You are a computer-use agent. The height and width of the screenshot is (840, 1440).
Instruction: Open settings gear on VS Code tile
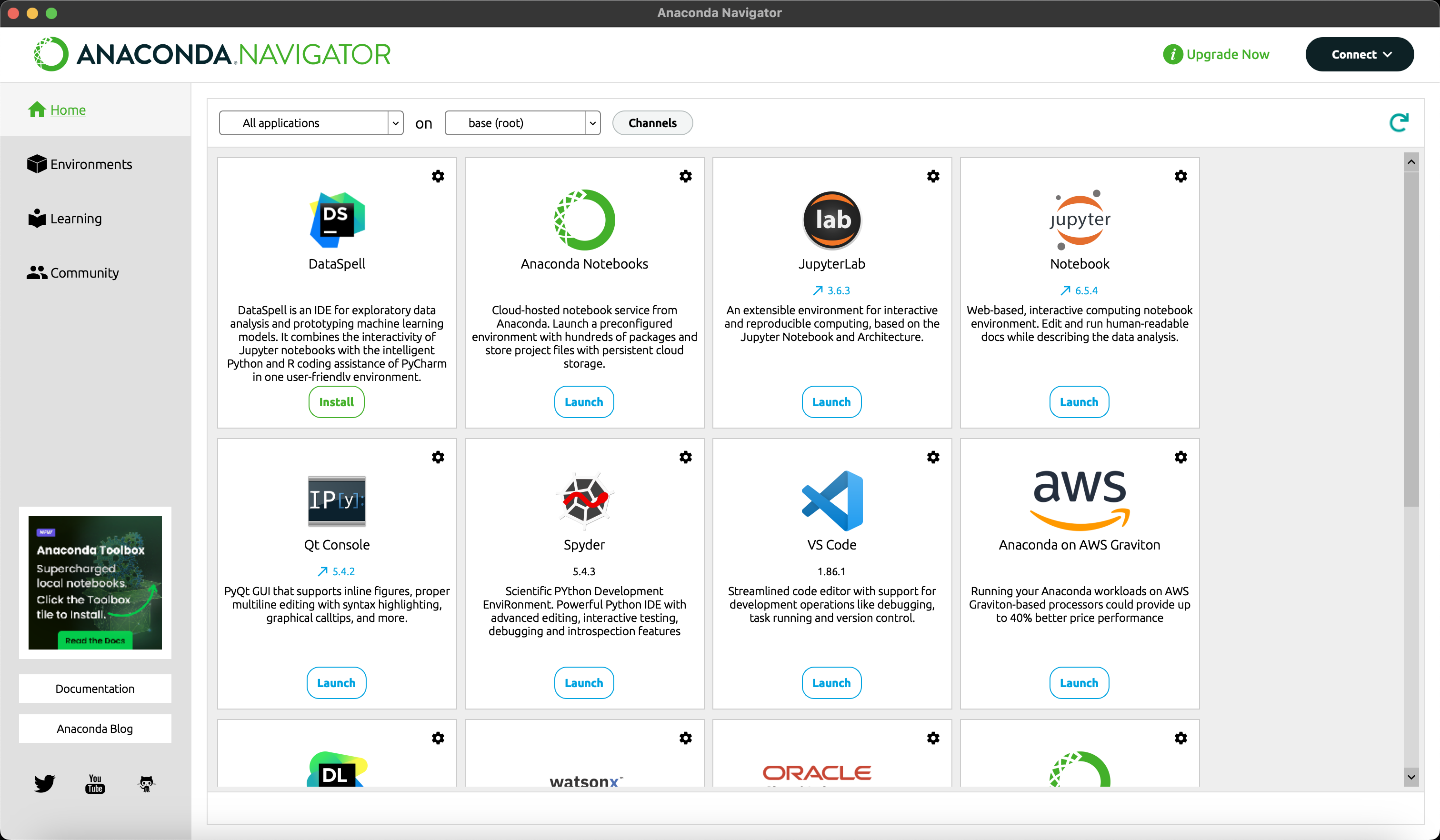pyautogui.click(x=933, y=457)
